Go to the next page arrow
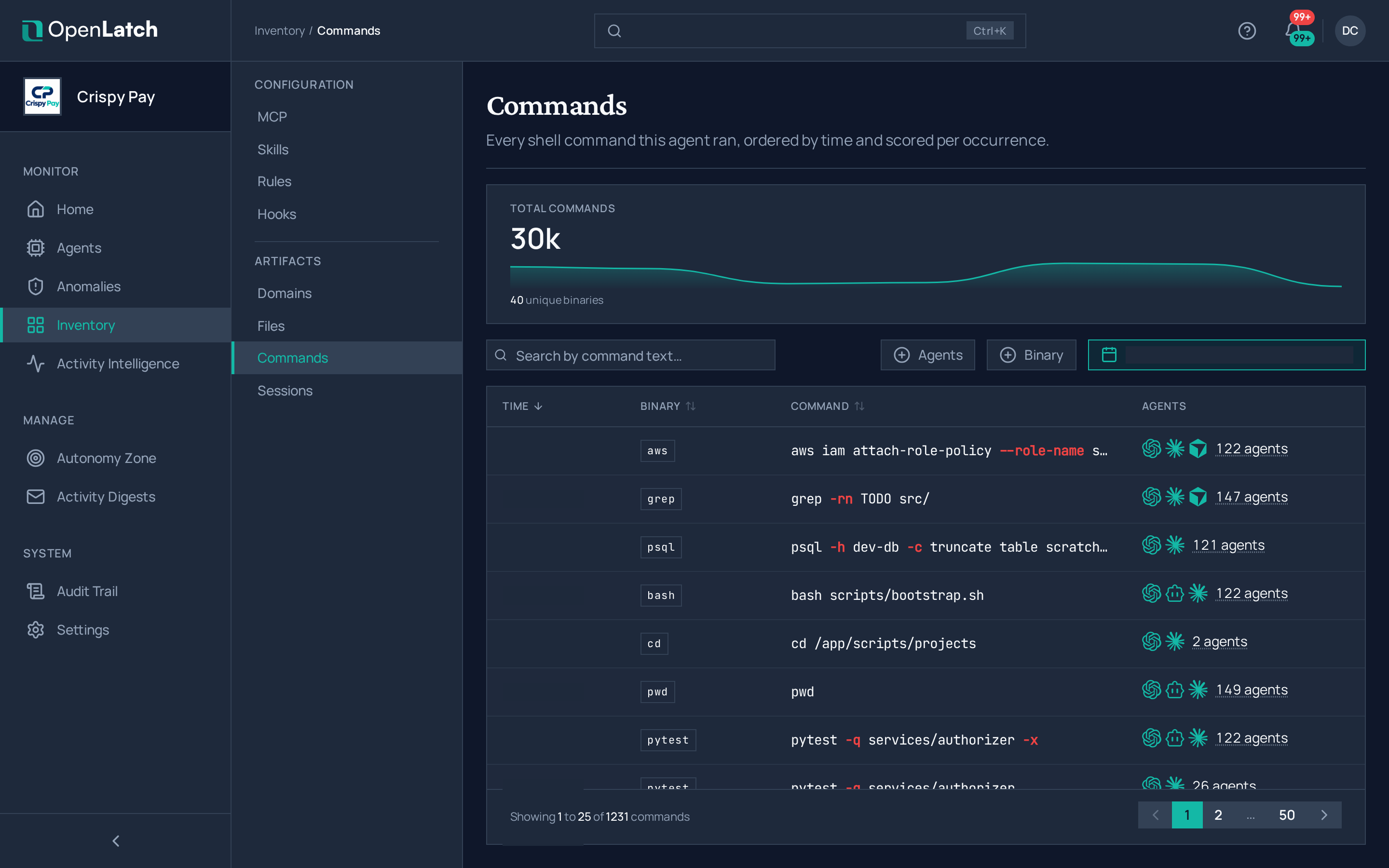This screenshot has width=1389, height=868. (x=1323, y=814)
